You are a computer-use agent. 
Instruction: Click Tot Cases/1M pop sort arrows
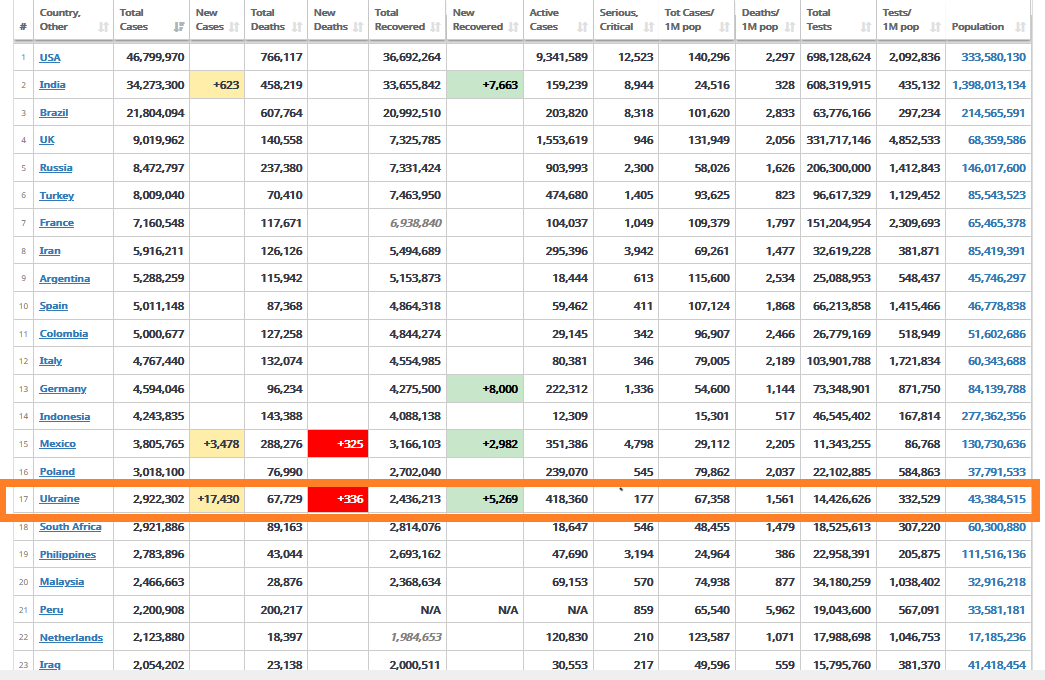coord(725,27)
